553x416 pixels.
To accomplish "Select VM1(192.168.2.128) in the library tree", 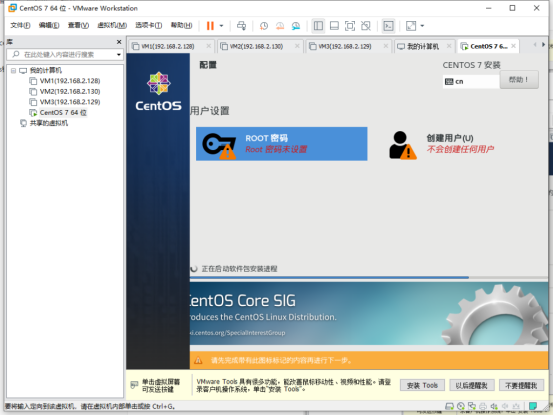I will (70, 81).
